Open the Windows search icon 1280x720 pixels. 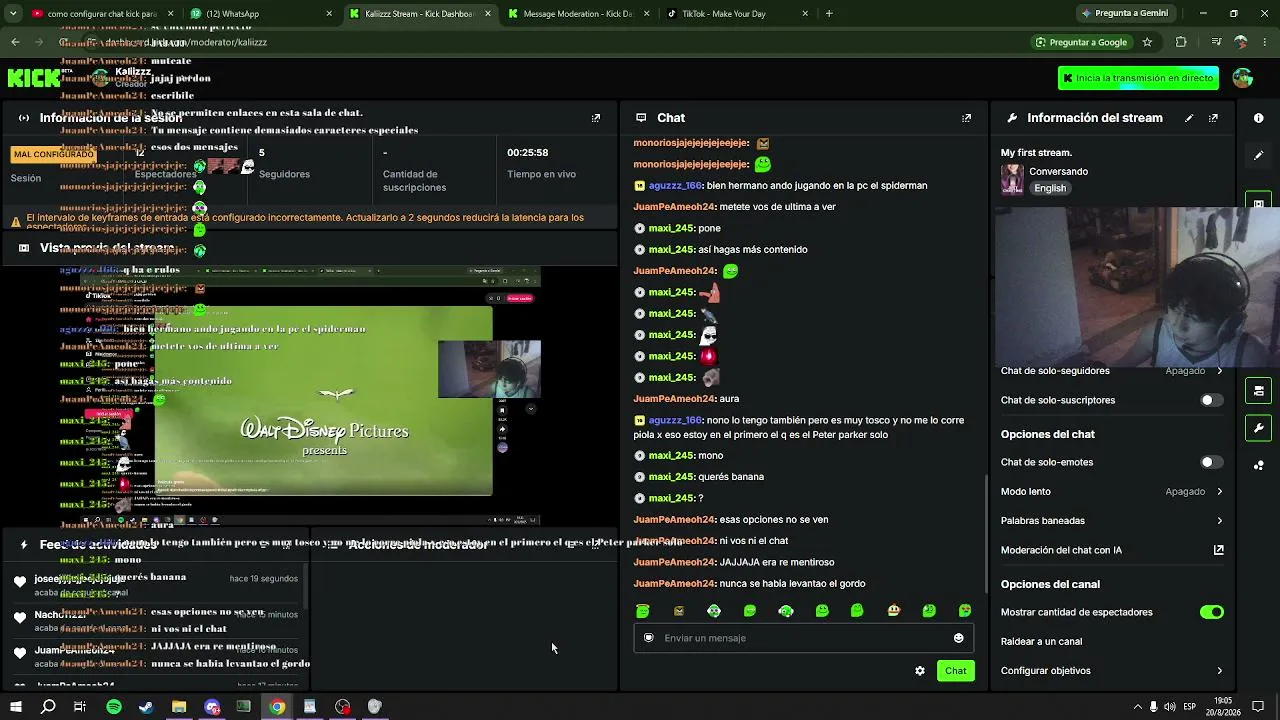(x=48, y=707)
